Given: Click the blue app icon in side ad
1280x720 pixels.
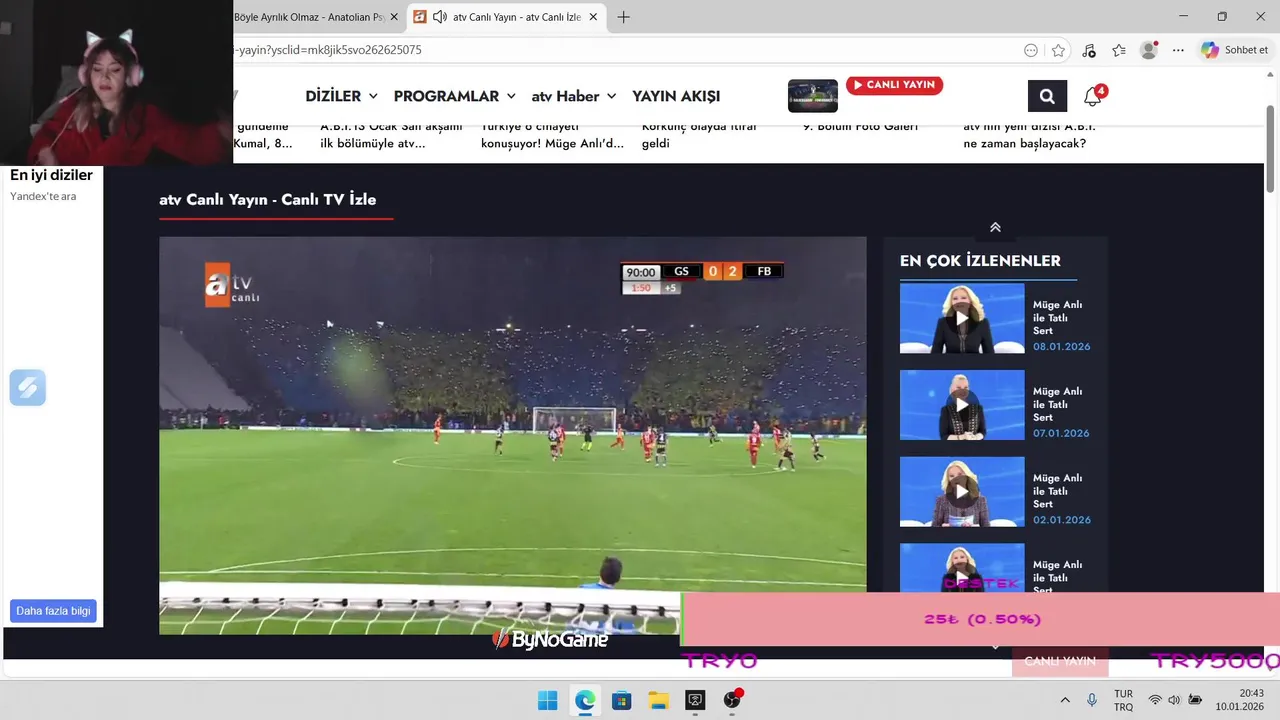Looking at the screenshot, I should tap(28, 387).
